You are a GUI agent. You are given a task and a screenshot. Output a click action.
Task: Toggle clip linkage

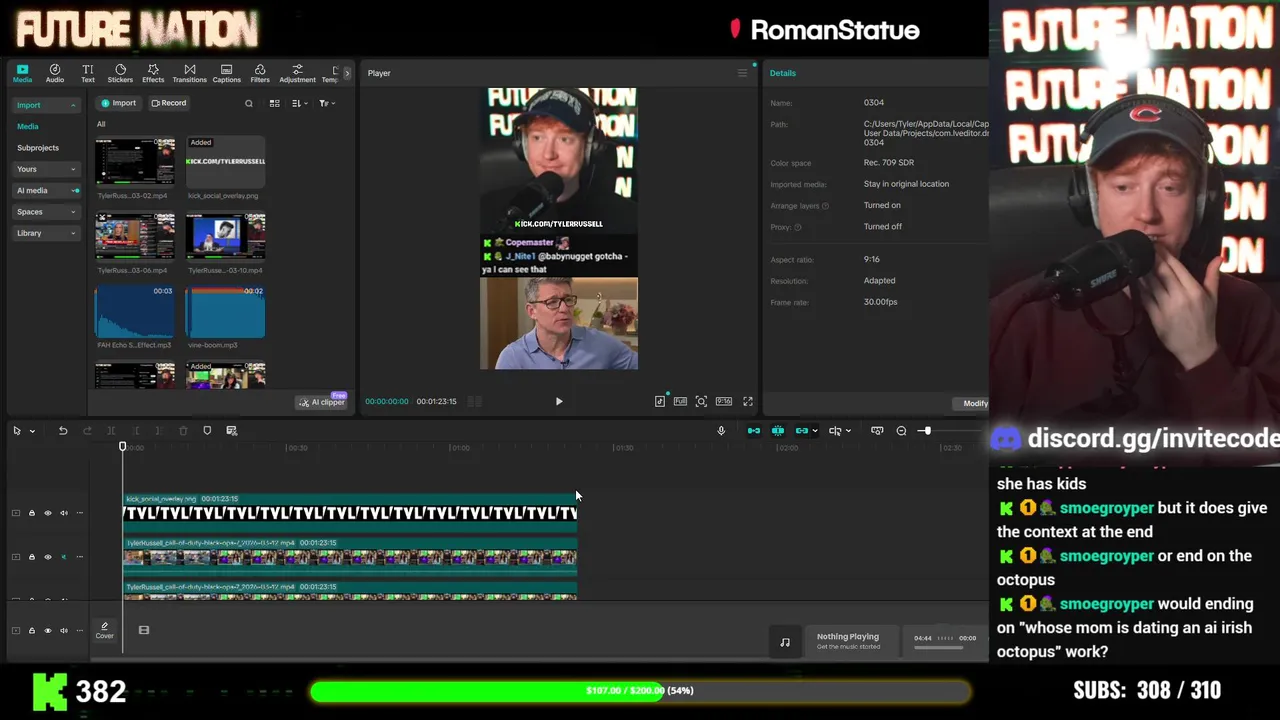[x=801, y=431]
